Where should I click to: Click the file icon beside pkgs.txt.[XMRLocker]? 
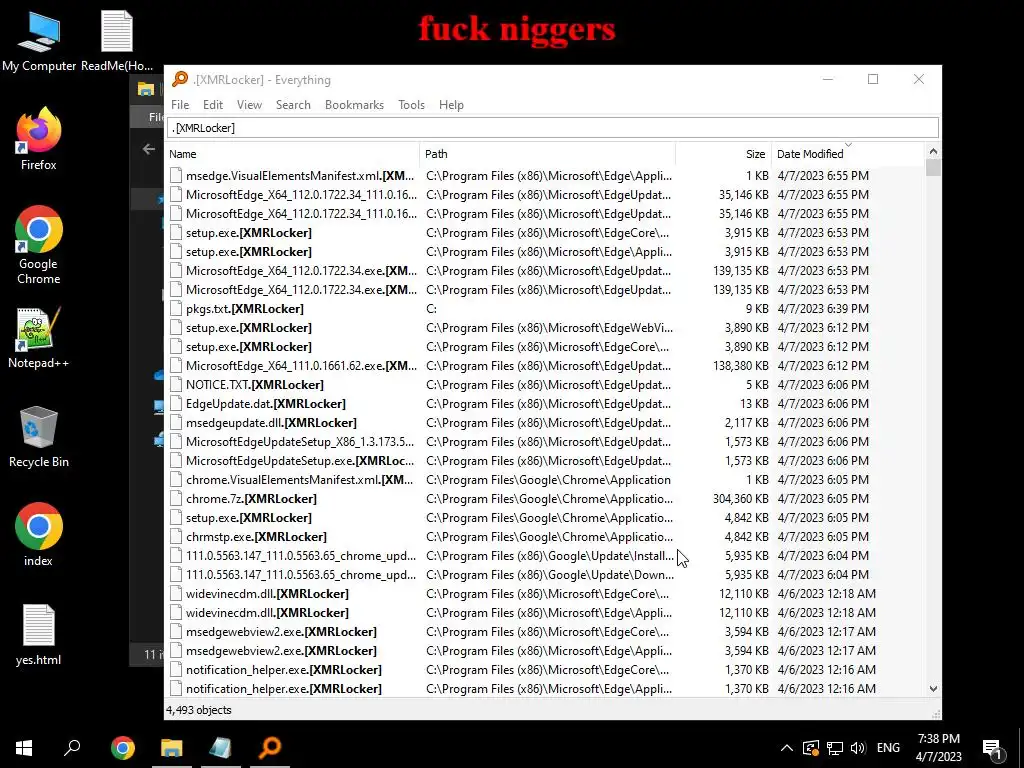pyautogui.click(x=176, y=309)
